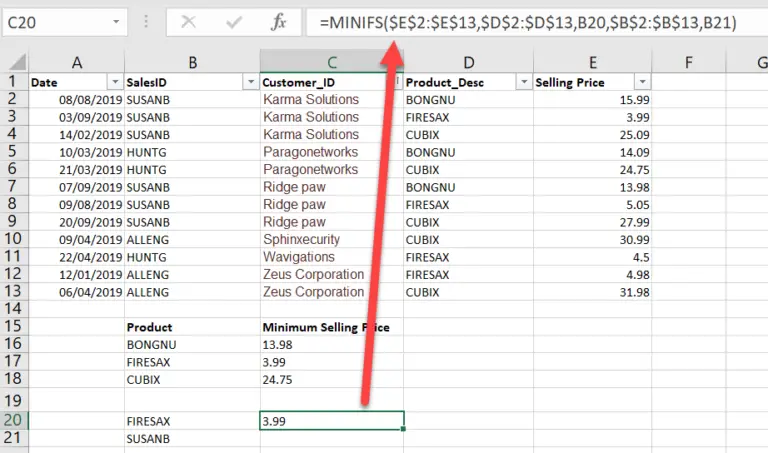Select column F header
This screenshot has height=453, width=768.
689,62
